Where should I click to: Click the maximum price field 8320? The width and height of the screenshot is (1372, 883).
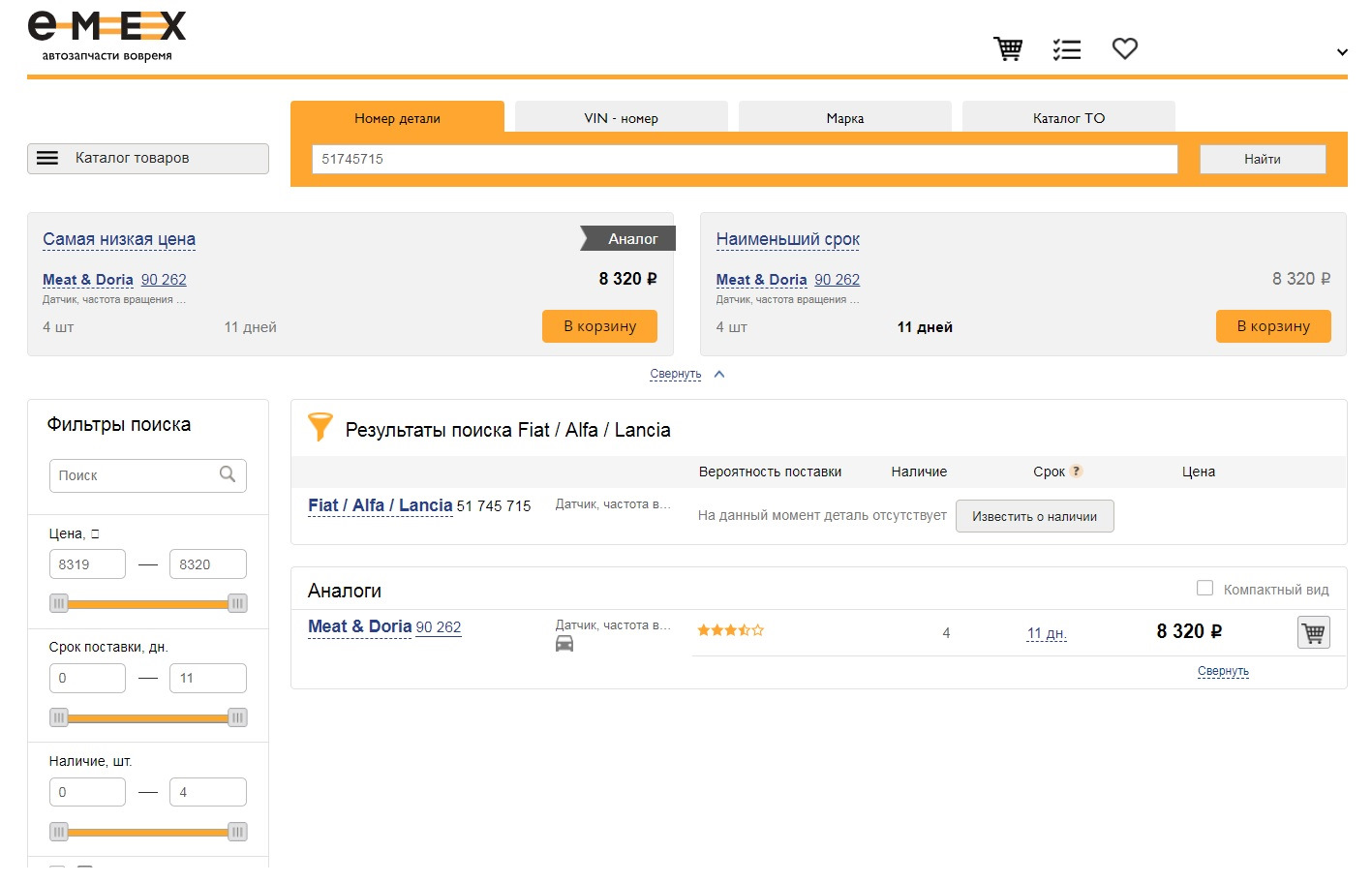click(208, 564)
